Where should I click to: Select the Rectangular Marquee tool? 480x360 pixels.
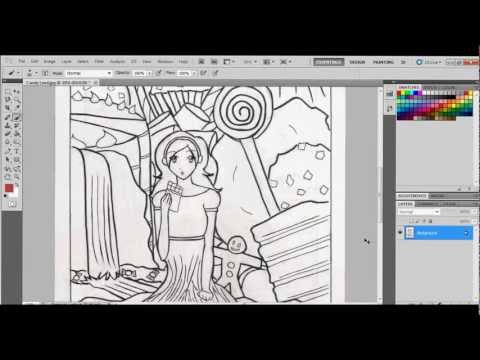point(7,91)
